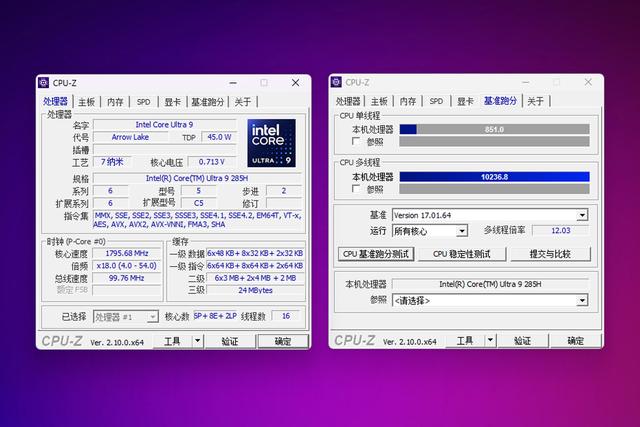The height and width of the screenshot is (427, 640).
Task: Close the left CPU-Z window
Action: [296, 82]
